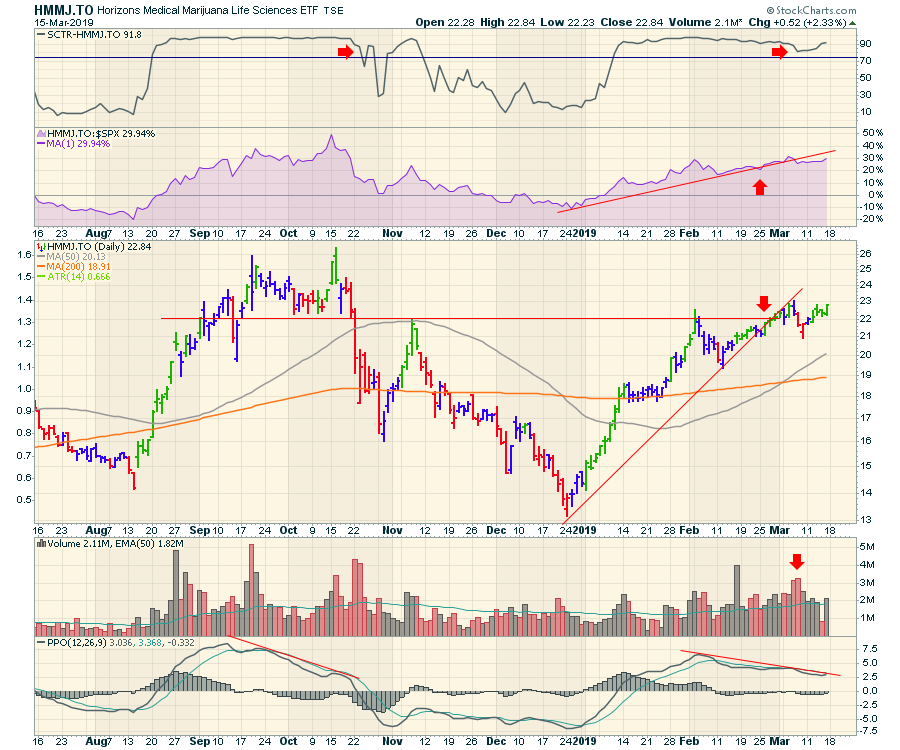Click the 'HMMJ.TO:$SPX 29.94%' legend label
This screenshot has width=900, height=750.
tap(101, 134)
